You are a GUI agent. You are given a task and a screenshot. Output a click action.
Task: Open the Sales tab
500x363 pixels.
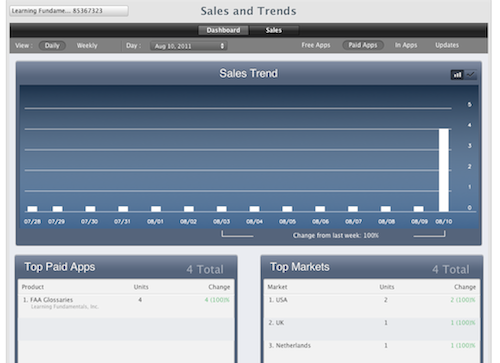click(274, 30)
